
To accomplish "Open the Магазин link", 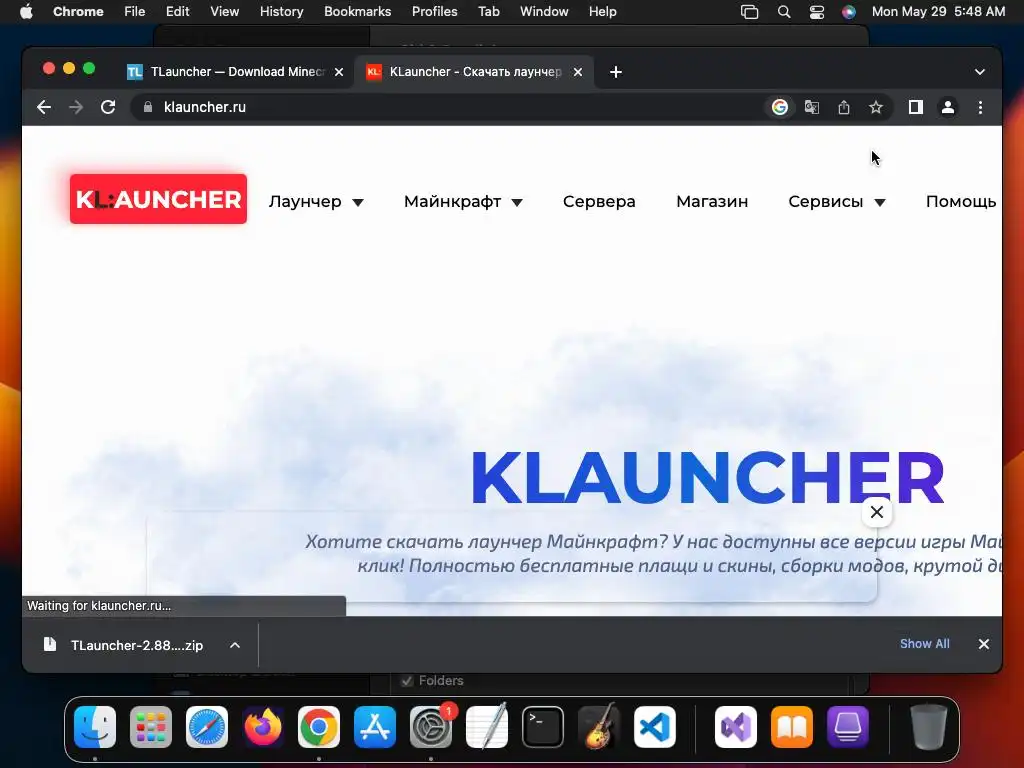I will point(712,202).
